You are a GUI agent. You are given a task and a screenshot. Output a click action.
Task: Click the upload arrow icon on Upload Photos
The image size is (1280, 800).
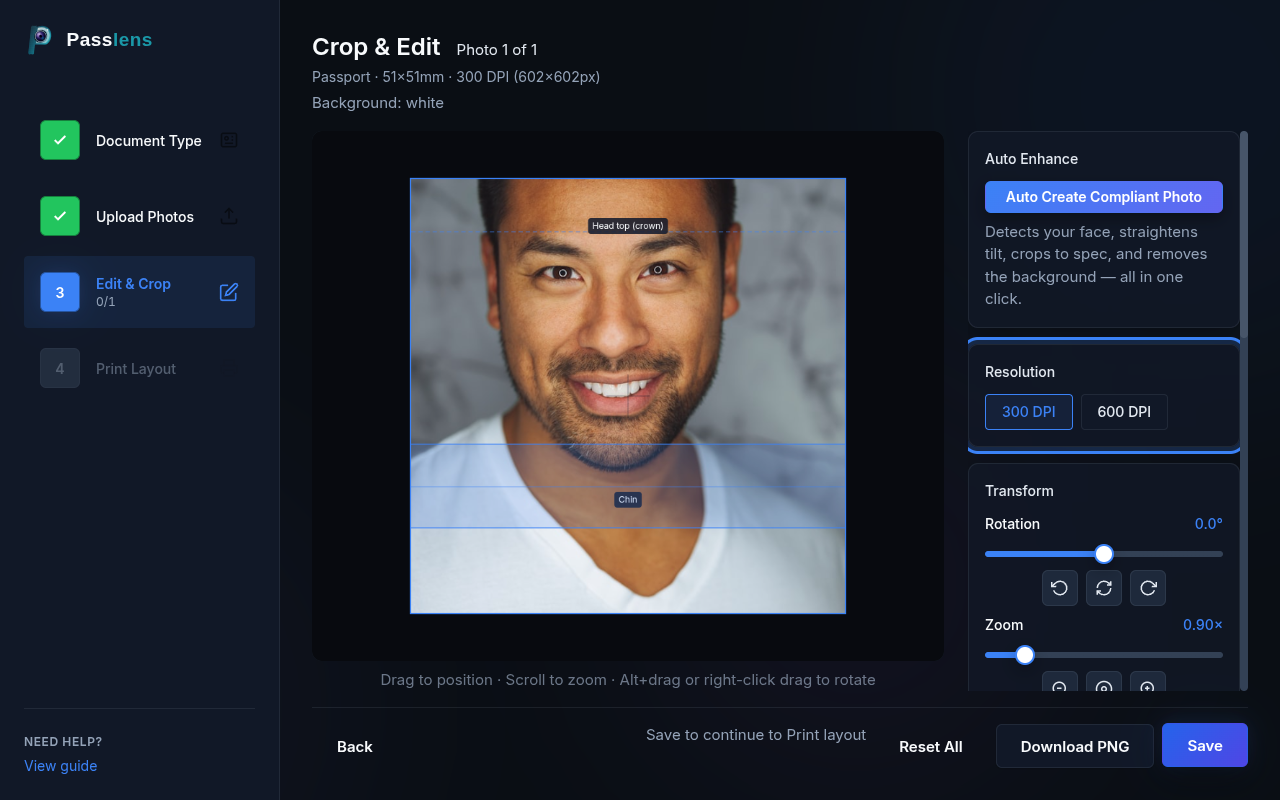click(229, 216)
